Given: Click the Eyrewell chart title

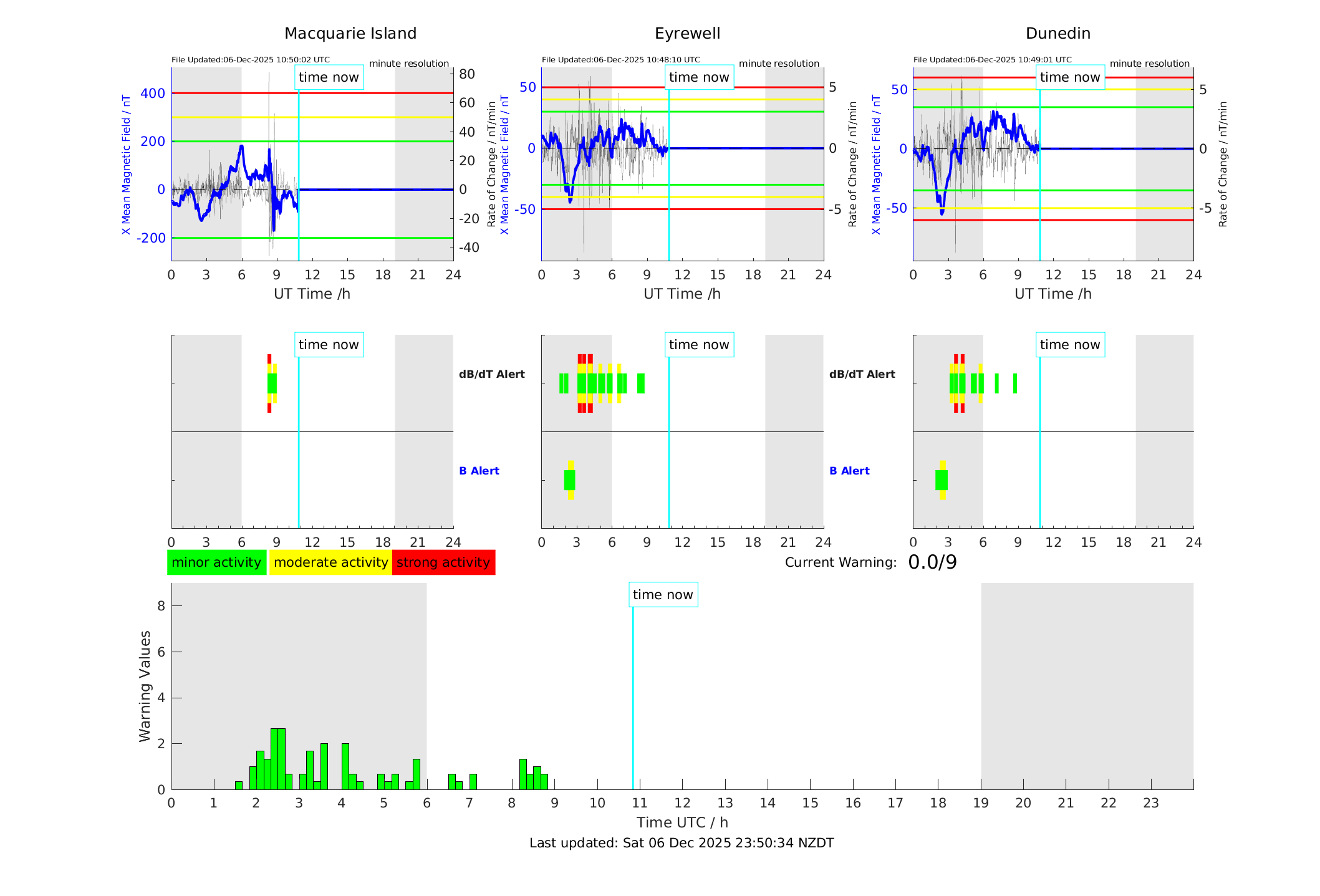Looking at the screenshot, I should (x=687, y=34).
